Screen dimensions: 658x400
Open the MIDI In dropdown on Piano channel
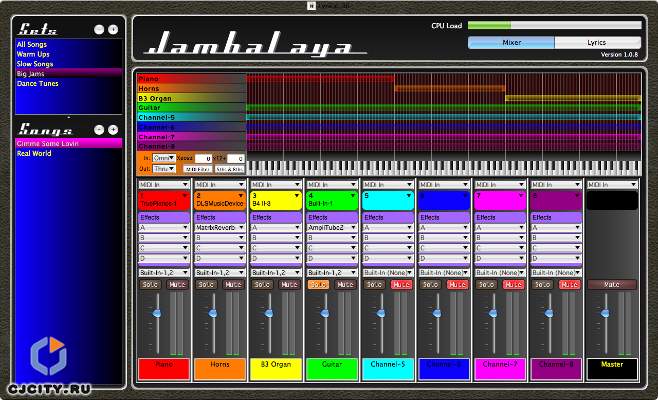pyautogui.click(x=163, y=185)
